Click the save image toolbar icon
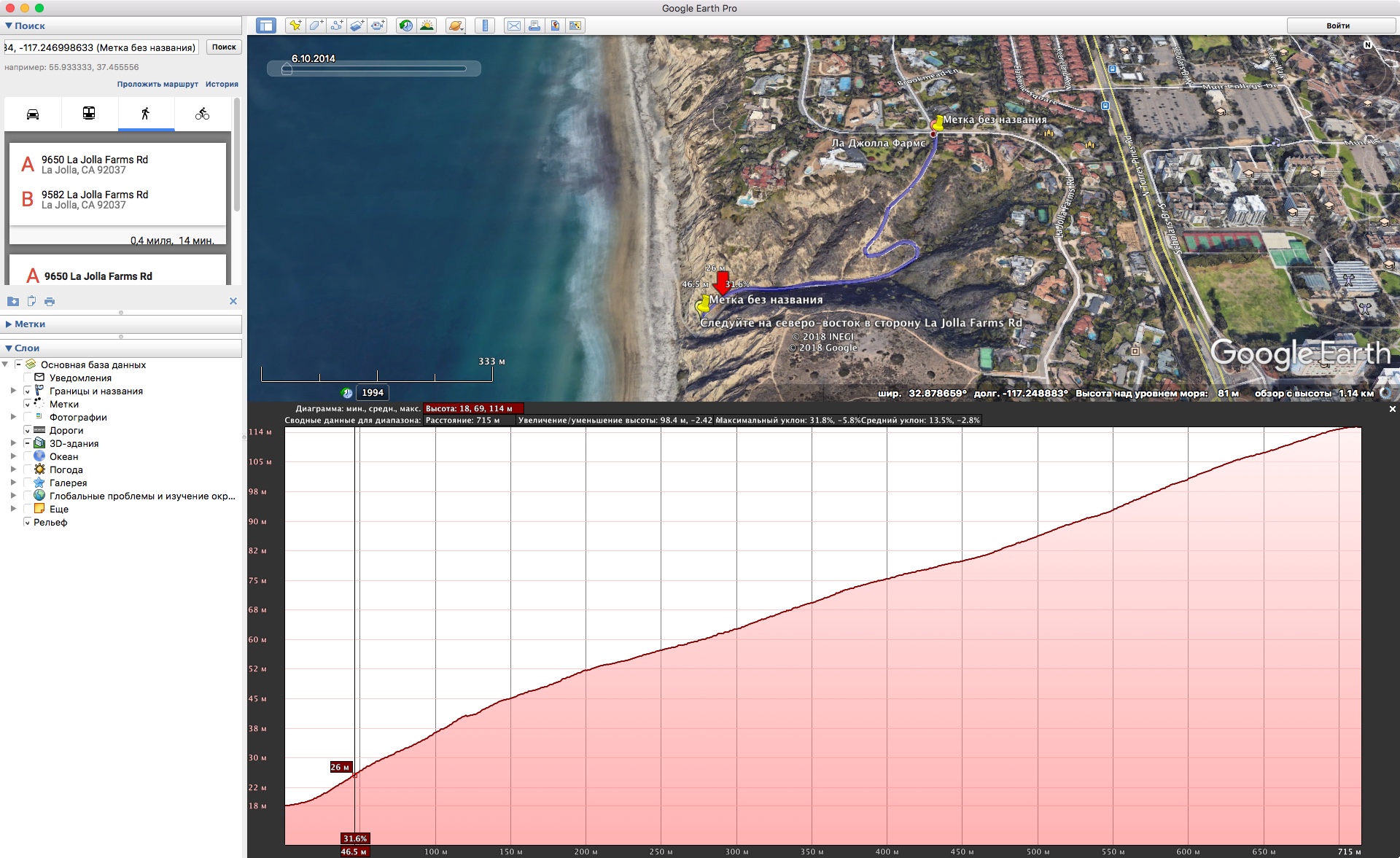The width and height of the screenshot is (1400, 858). tap(555, 26)
